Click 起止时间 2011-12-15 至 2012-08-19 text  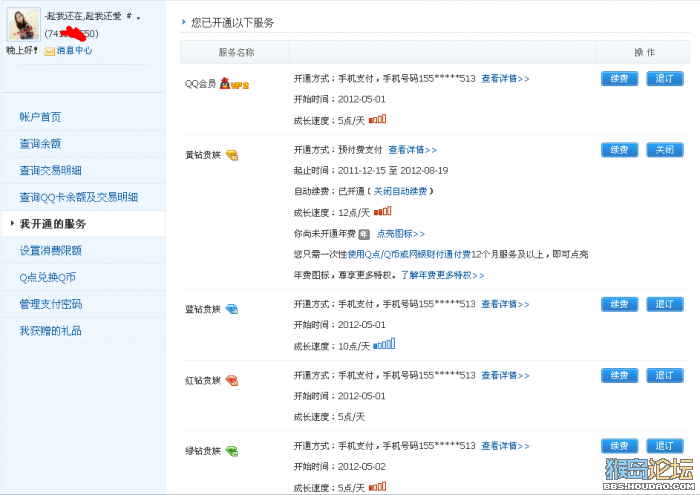coord(371,171)
